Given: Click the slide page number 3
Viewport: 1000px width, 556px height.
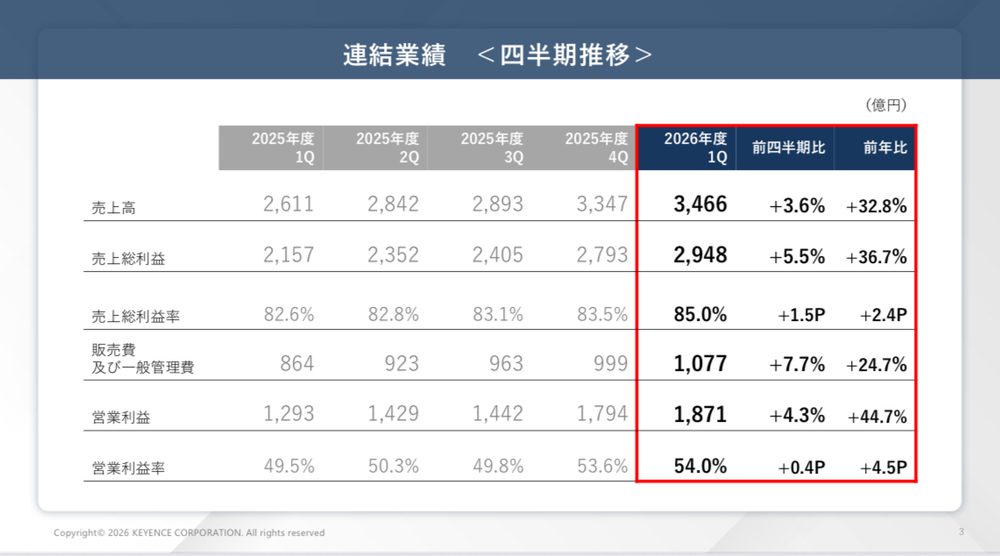Looking at the screenshot, I should tap(961, 531).
